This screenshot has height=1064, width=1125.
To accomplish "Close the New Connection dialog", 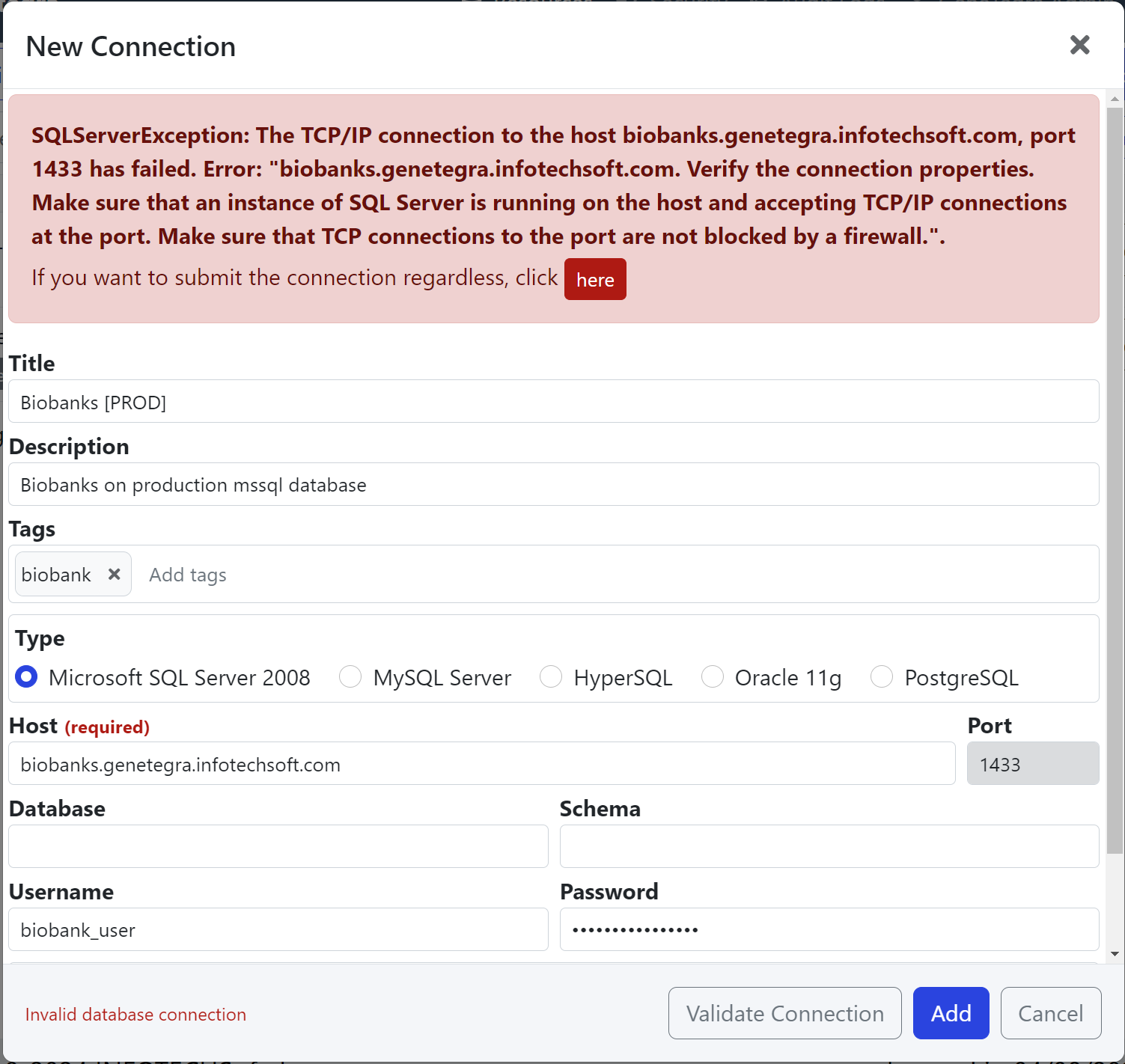I will click(x=1079, y=45).
